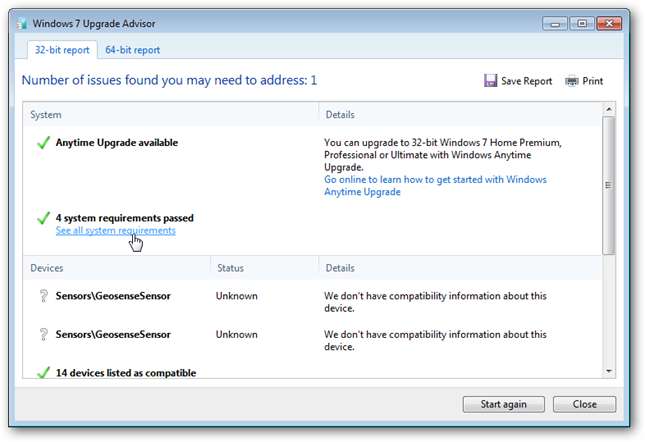Click the Details header in the Devices section
The width and height of the screenshot is (645, 442).
pos(340,268)
